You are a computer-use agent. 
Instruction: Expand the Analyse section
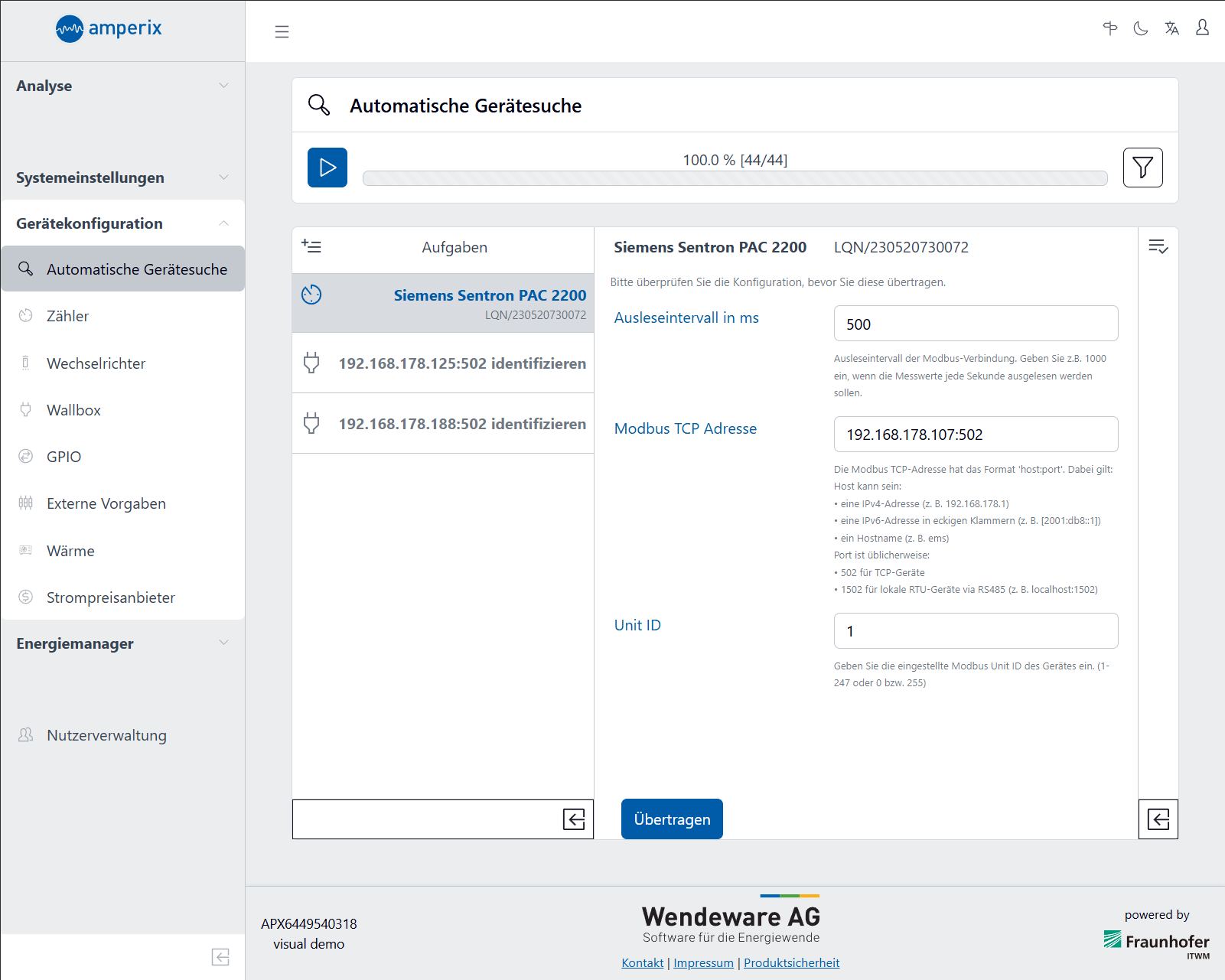point(122,86)
